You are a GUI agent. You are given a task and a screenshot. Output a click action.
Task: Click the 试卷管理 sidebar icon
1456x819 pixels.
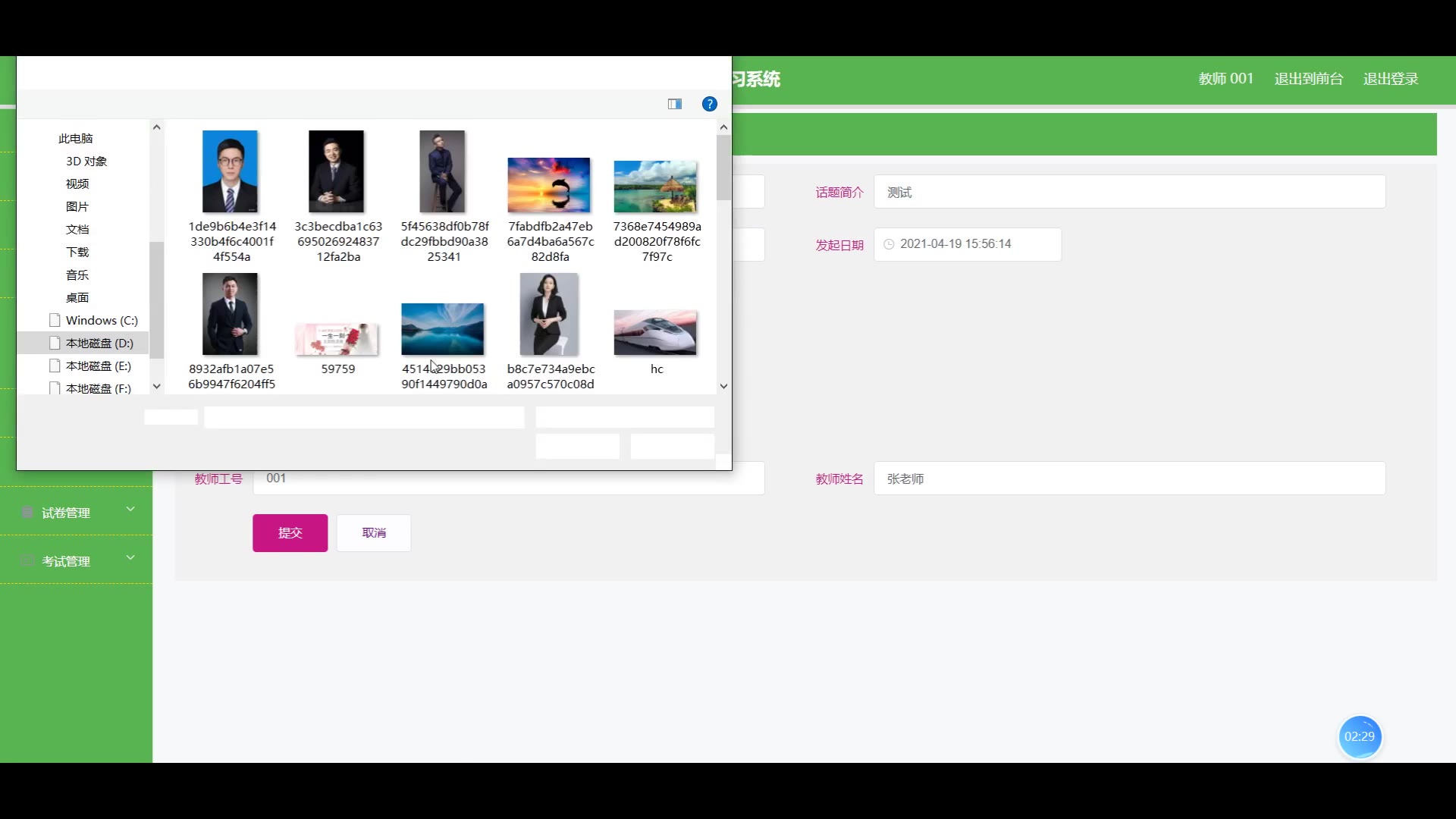point(27,513)
